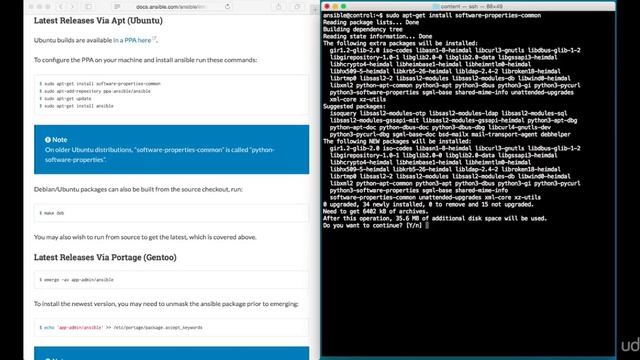Go forward in Safari history
Viewport: 640px width, 360px height.
[72, 7]
